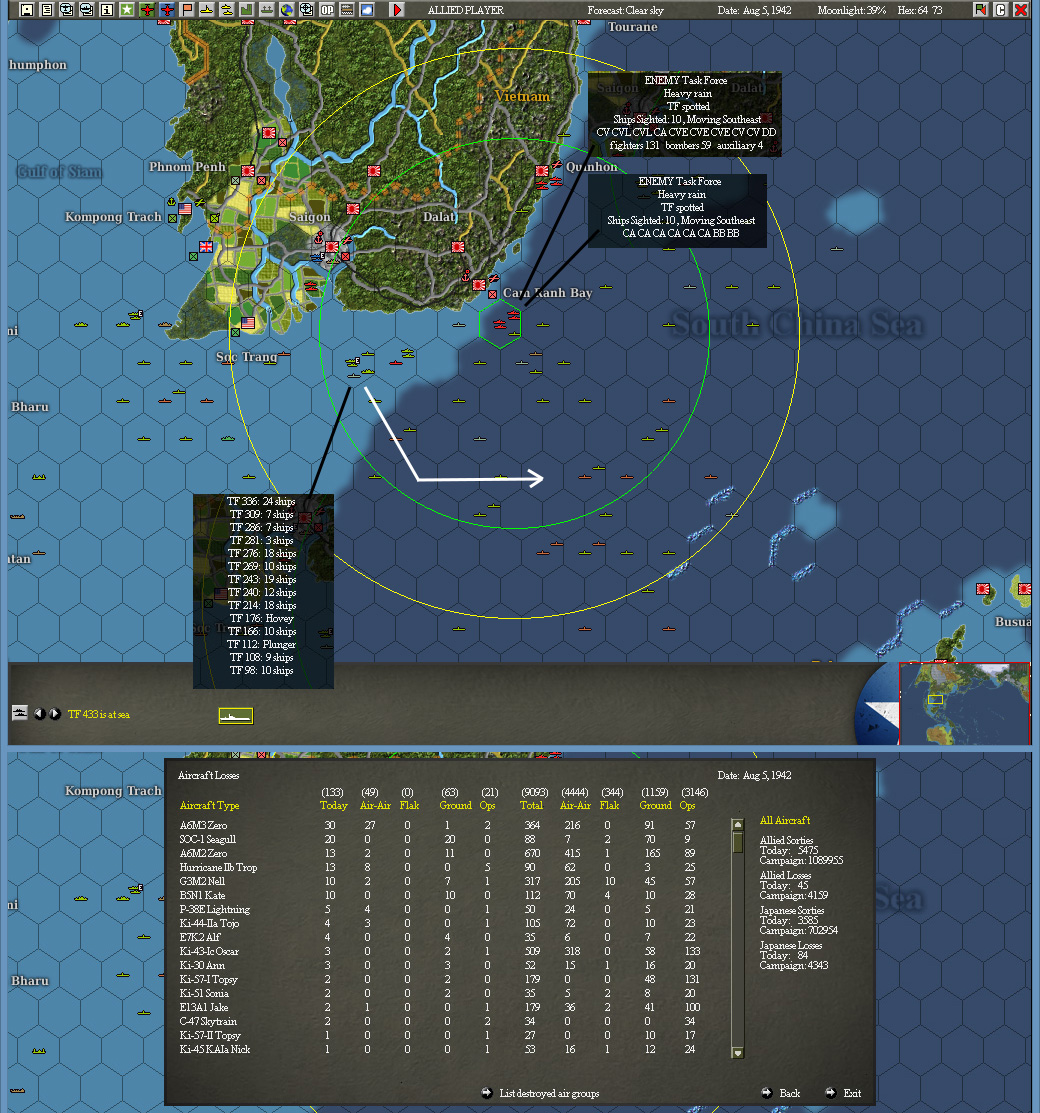Image resolution: width=1040 pixels, height=1113 pixels.
Task: Open the intel screen via the 'i' icon
Action: [x=106, y=9]
